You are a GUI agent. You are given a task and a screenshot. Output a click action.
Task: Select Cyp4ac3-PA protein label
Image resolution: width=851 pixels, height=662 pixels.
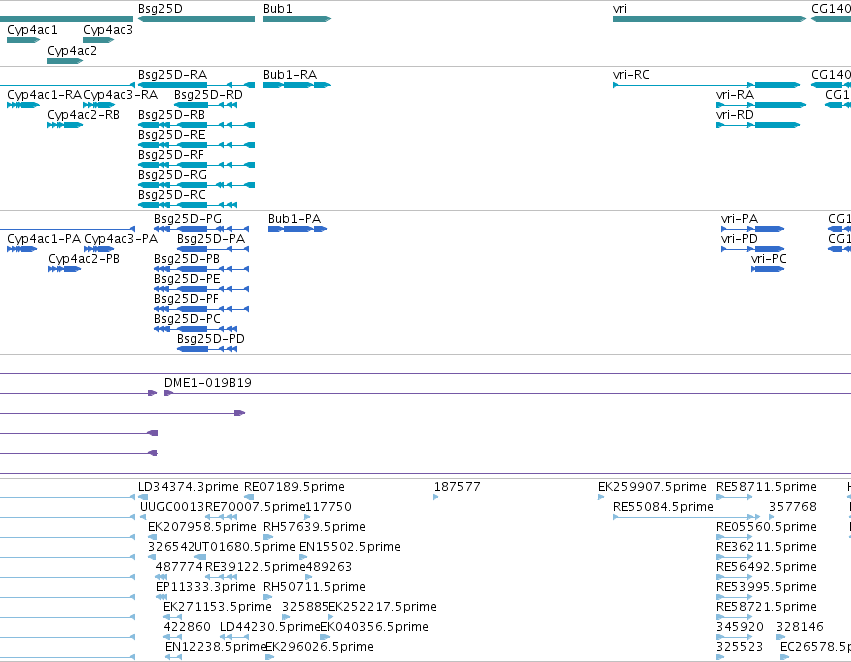click(x=121, y=239)
